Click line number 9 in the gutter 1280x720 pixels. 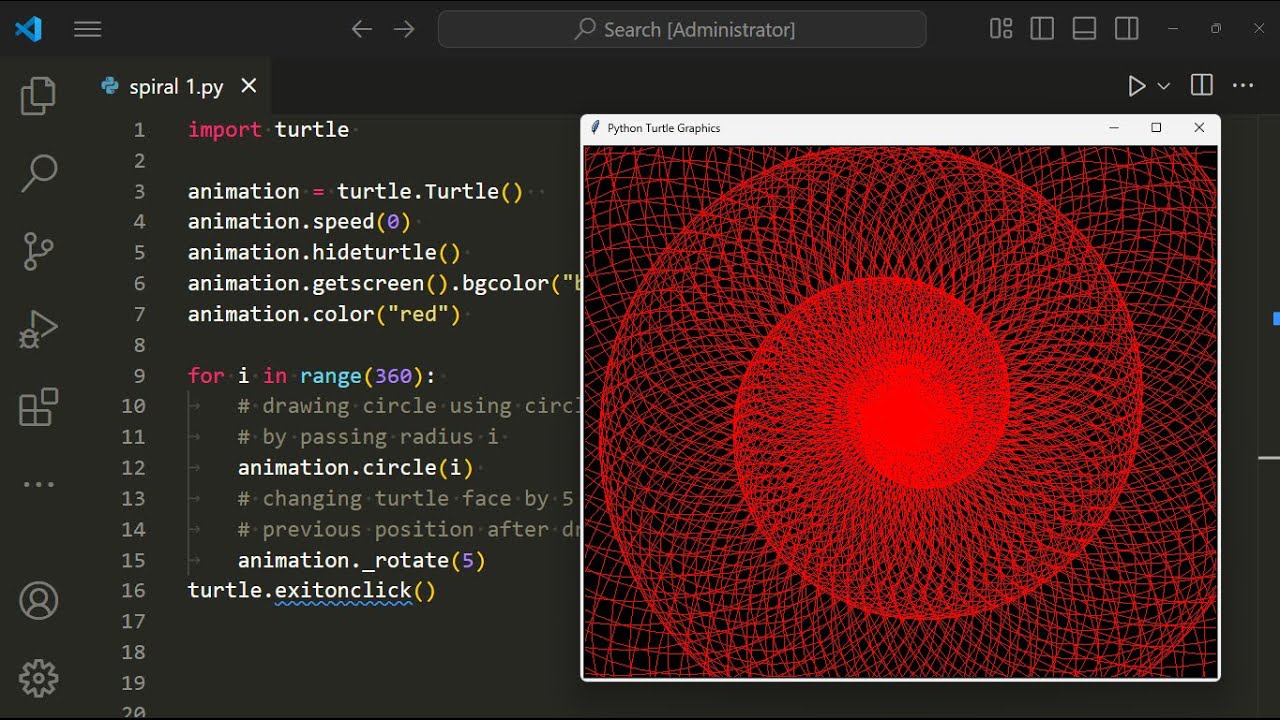click(139, 376)
